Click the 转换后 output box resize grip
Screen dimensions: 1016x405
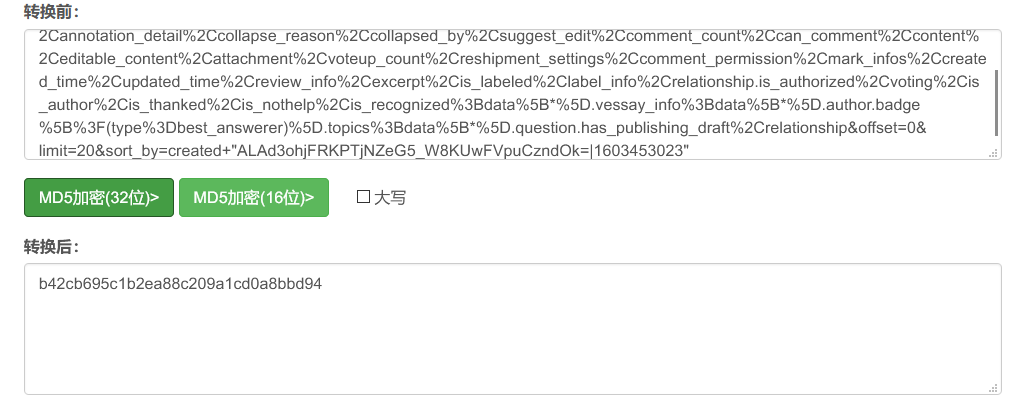pos(993,386)
